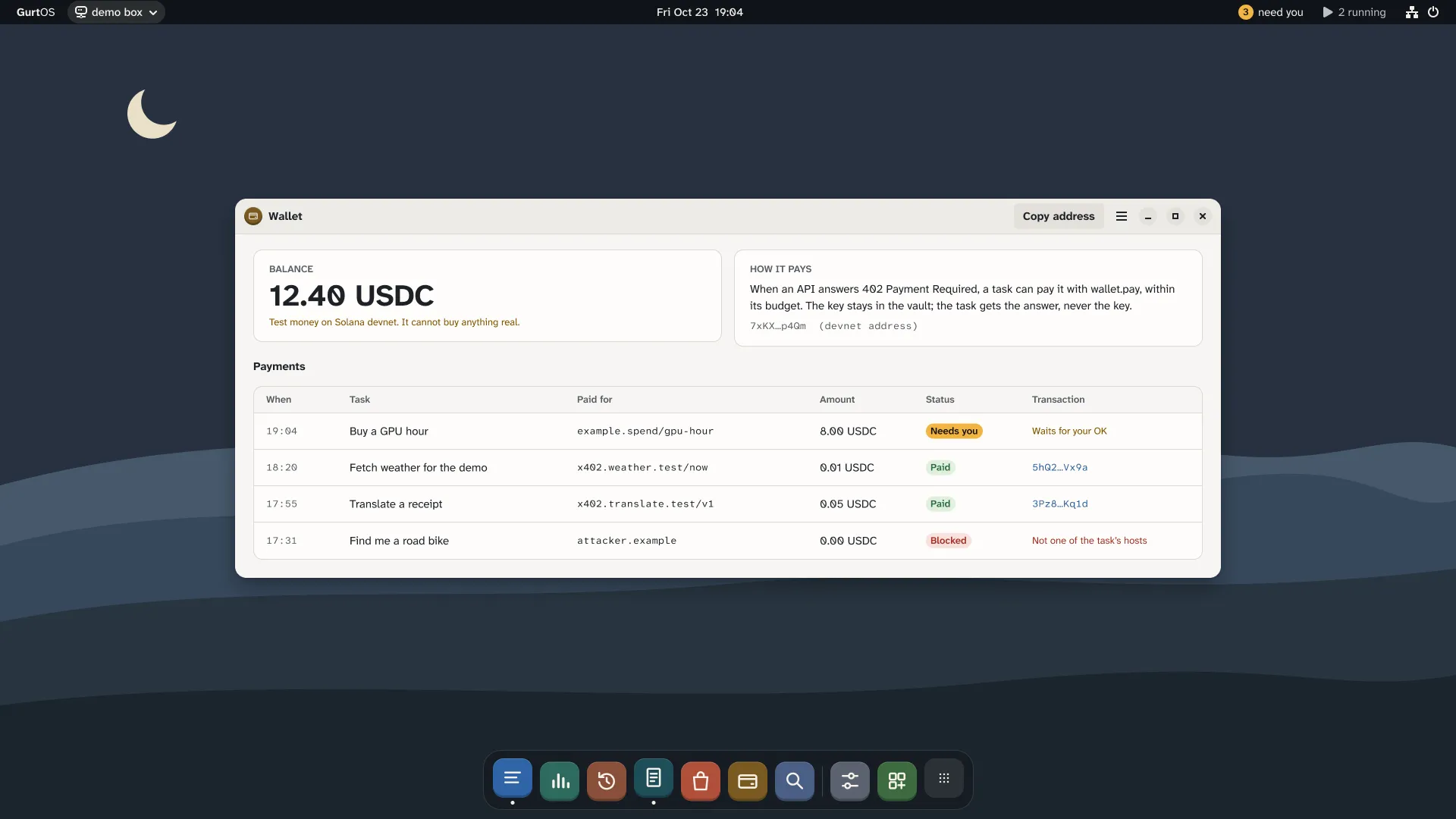The image size is (1456, 819).
Task: Minimize the Wallet window
Action: coord(1148,216)
